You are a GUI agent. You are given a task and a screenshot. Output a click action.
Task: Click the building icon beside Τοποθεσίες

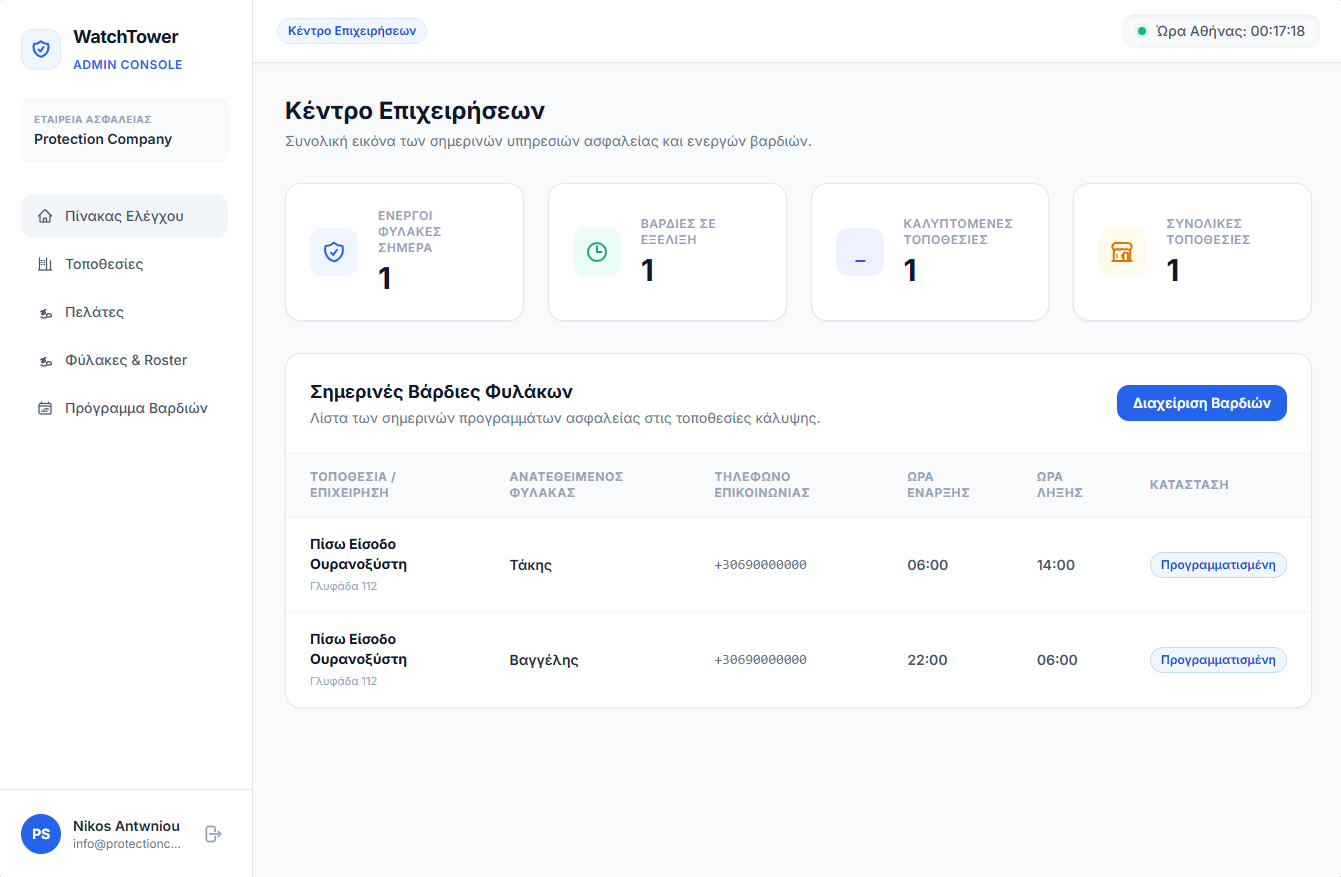(44, 264)
